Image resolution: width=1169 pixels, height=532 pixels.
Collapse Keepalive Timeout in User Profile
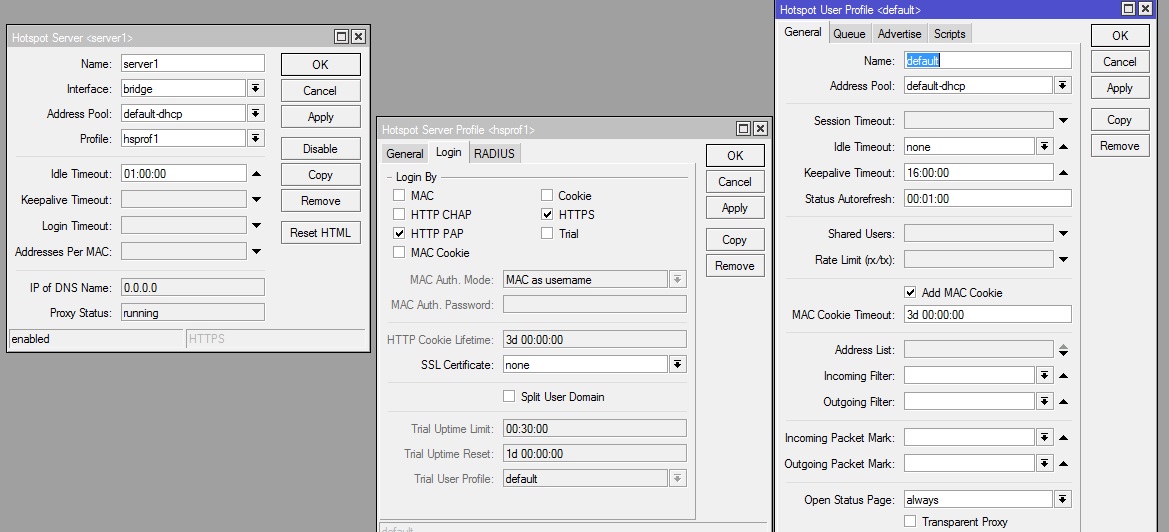tap(1064, 173)
